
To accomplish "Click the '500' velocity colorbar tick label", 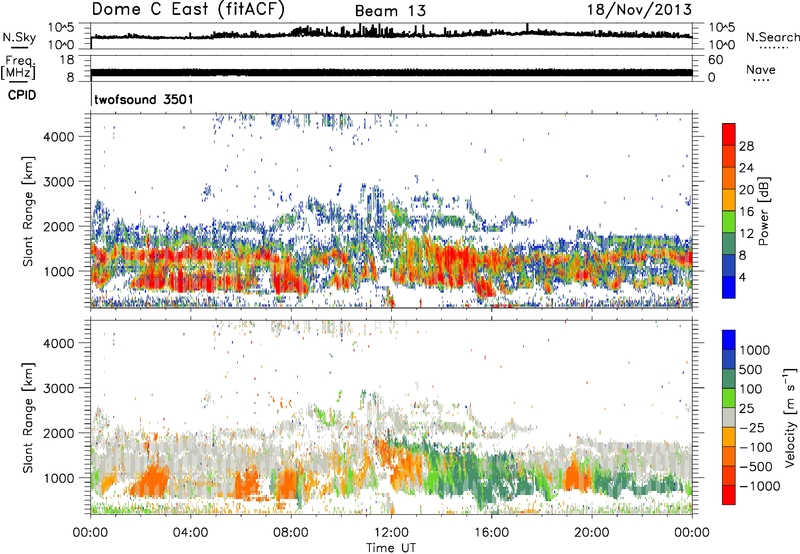I will click(x=753, y=369).
